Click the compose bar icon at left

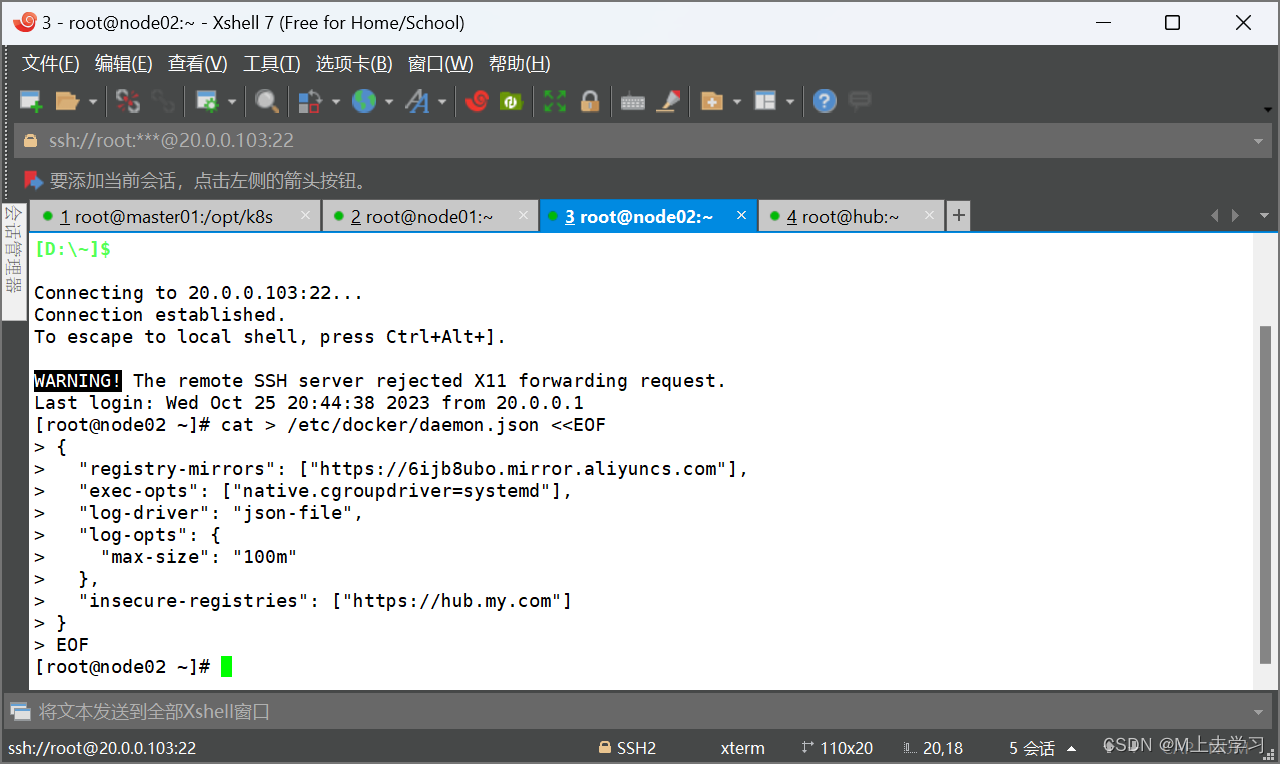[20, 712]
